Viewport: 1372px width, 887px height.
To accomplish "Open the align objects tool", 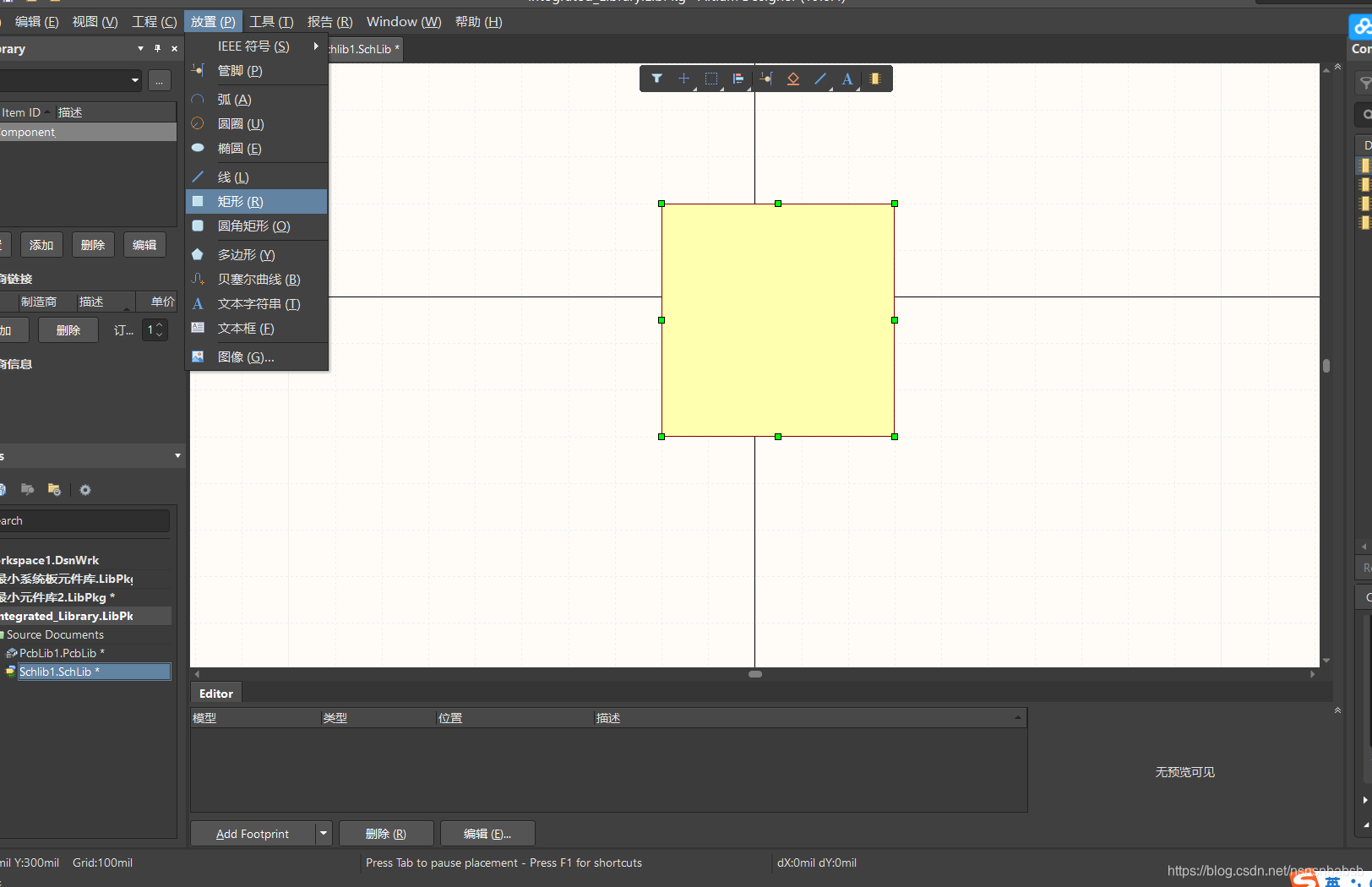I will [738, 79].
